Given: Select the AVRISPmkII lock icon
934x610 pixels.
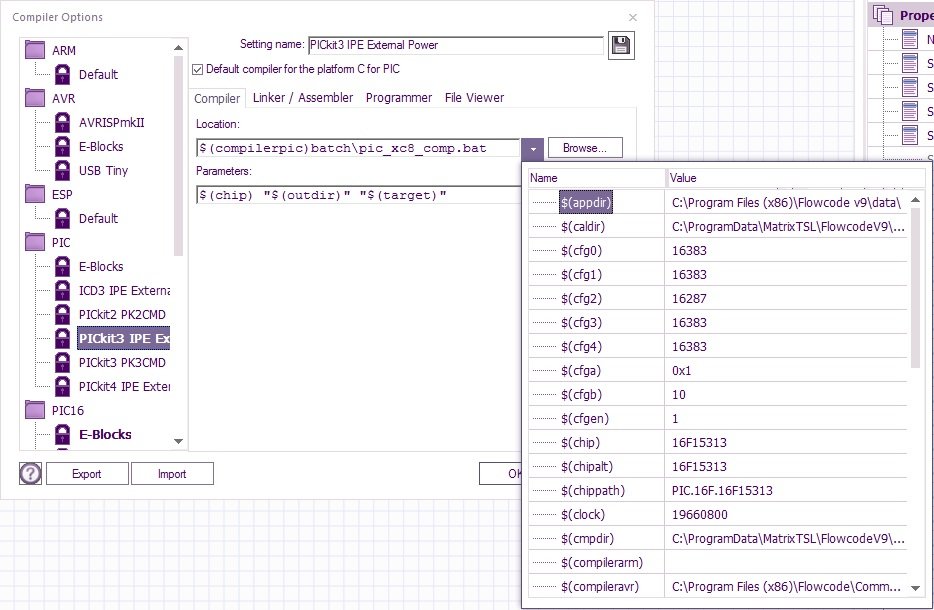Looking at the screenshot, I should pos(63,123).
